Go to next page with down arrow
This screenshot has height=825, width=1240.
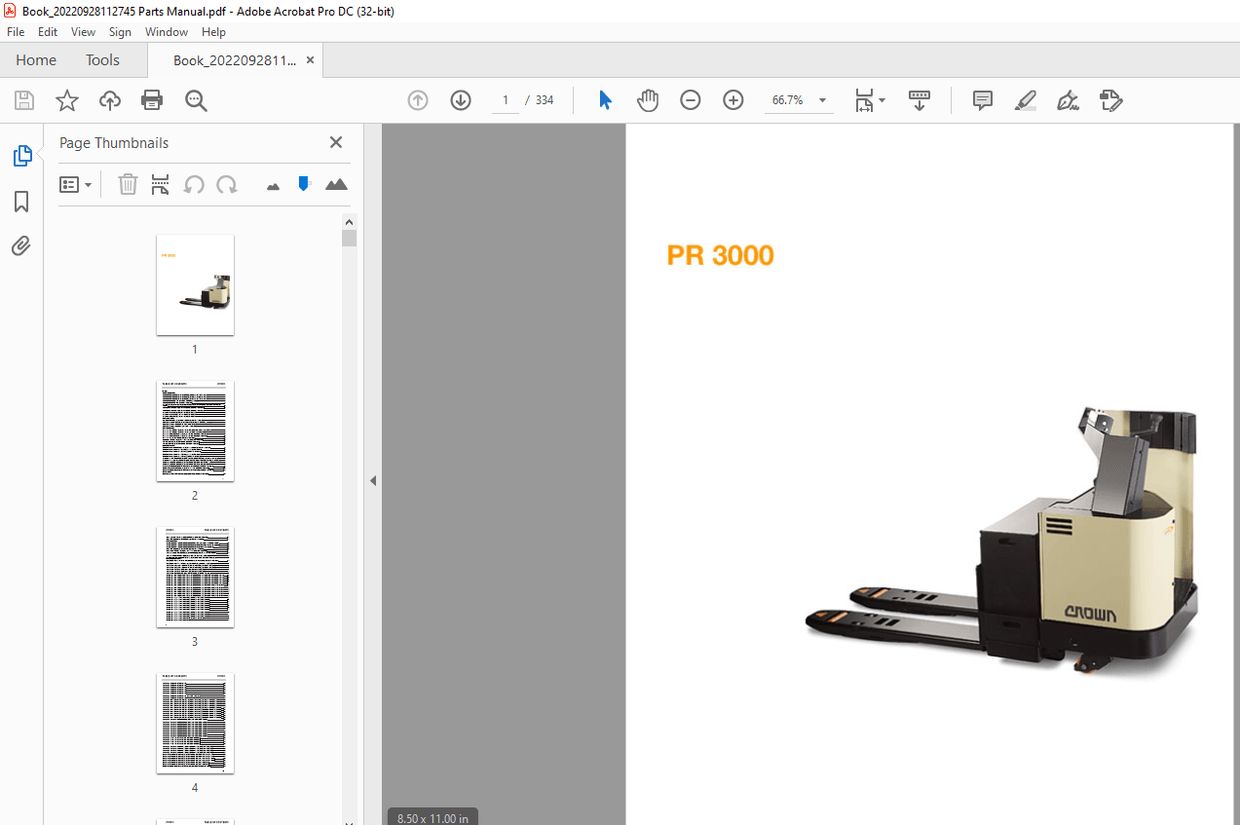coord(460,100)
